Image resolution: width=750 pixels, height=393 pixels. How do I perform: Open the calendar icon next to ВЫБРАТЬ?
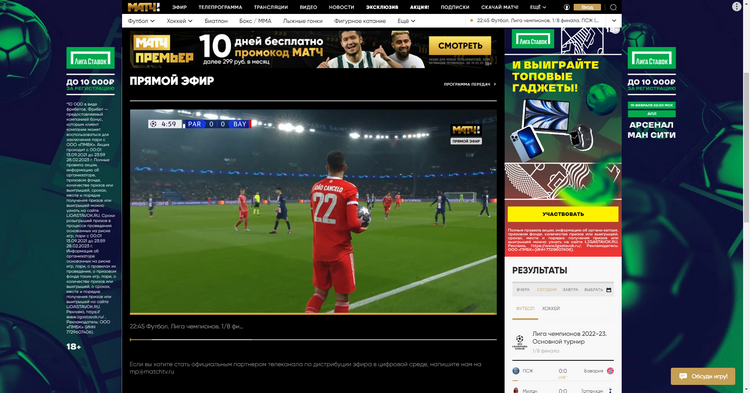click(608, 290)
